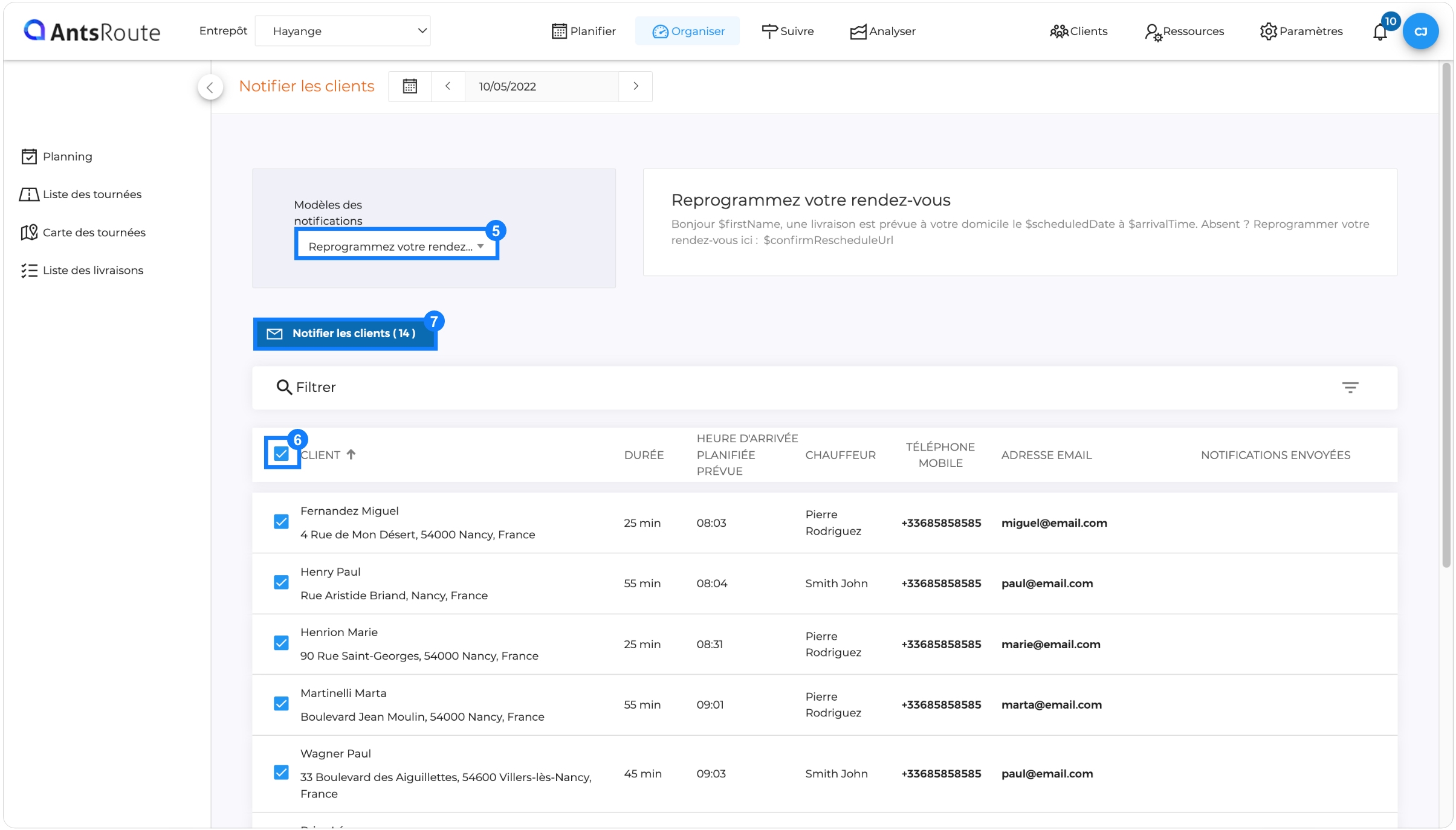Click marta@email.com email address
The width and height of the screenshot is (1456, 830).
point(1052,705)
